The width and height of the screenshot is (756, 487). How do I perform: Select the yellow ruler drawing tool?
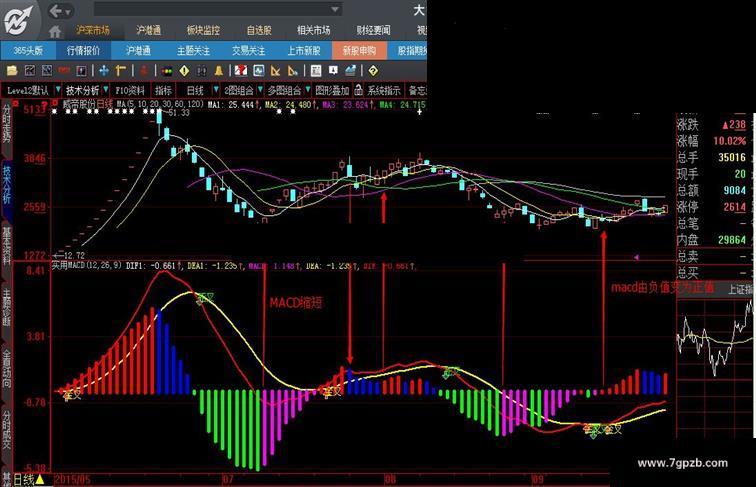(121, 71)
